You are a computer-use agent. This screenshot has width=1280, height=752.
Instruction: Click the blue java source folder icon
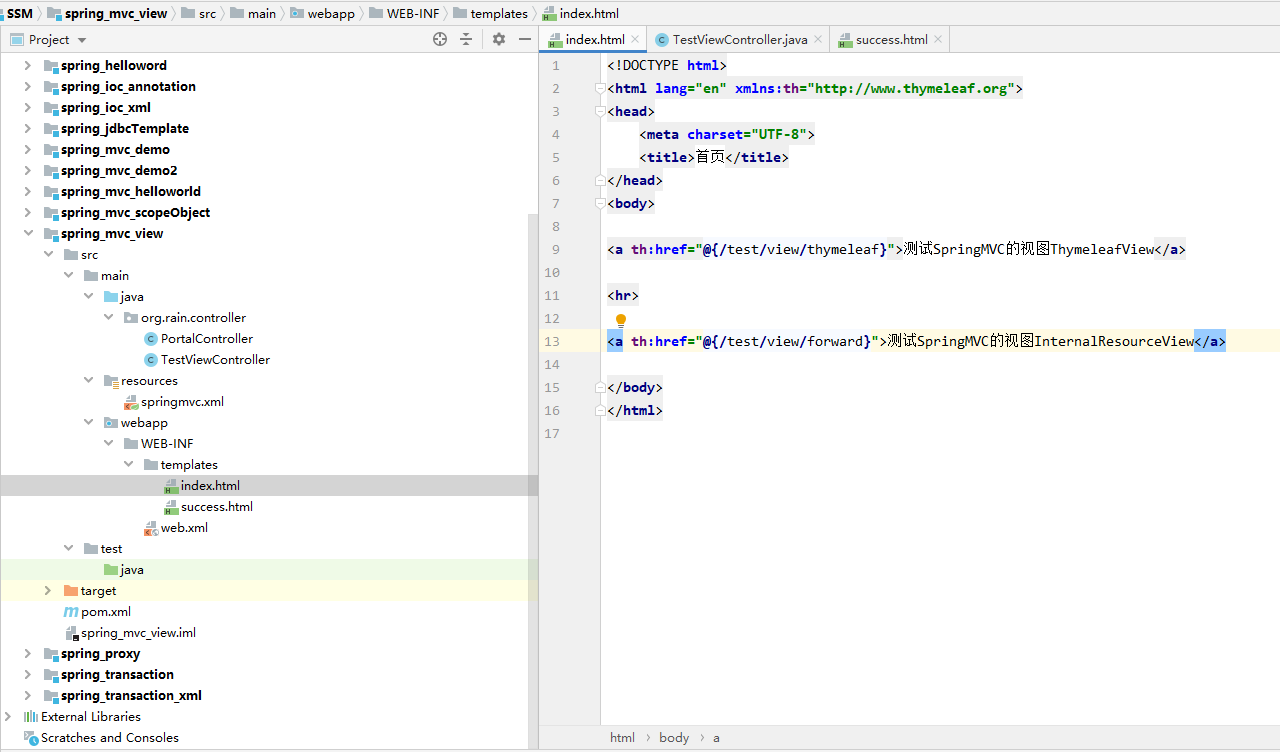tap(111, 297)
